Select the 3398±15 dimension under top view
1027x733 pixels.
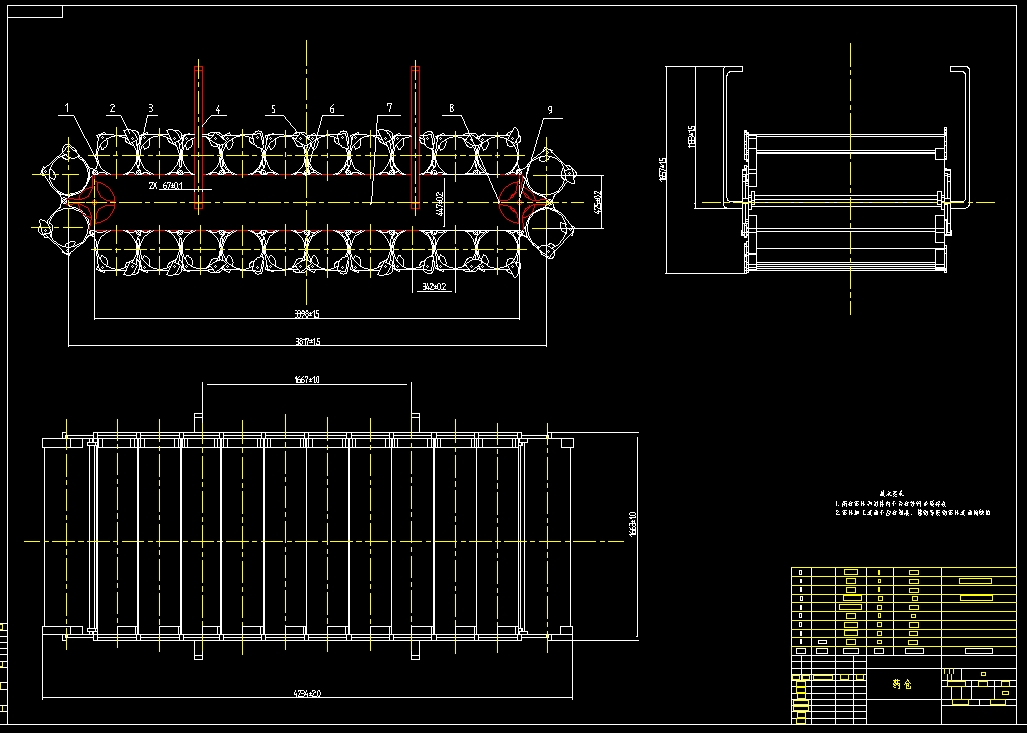click(307, 314)
